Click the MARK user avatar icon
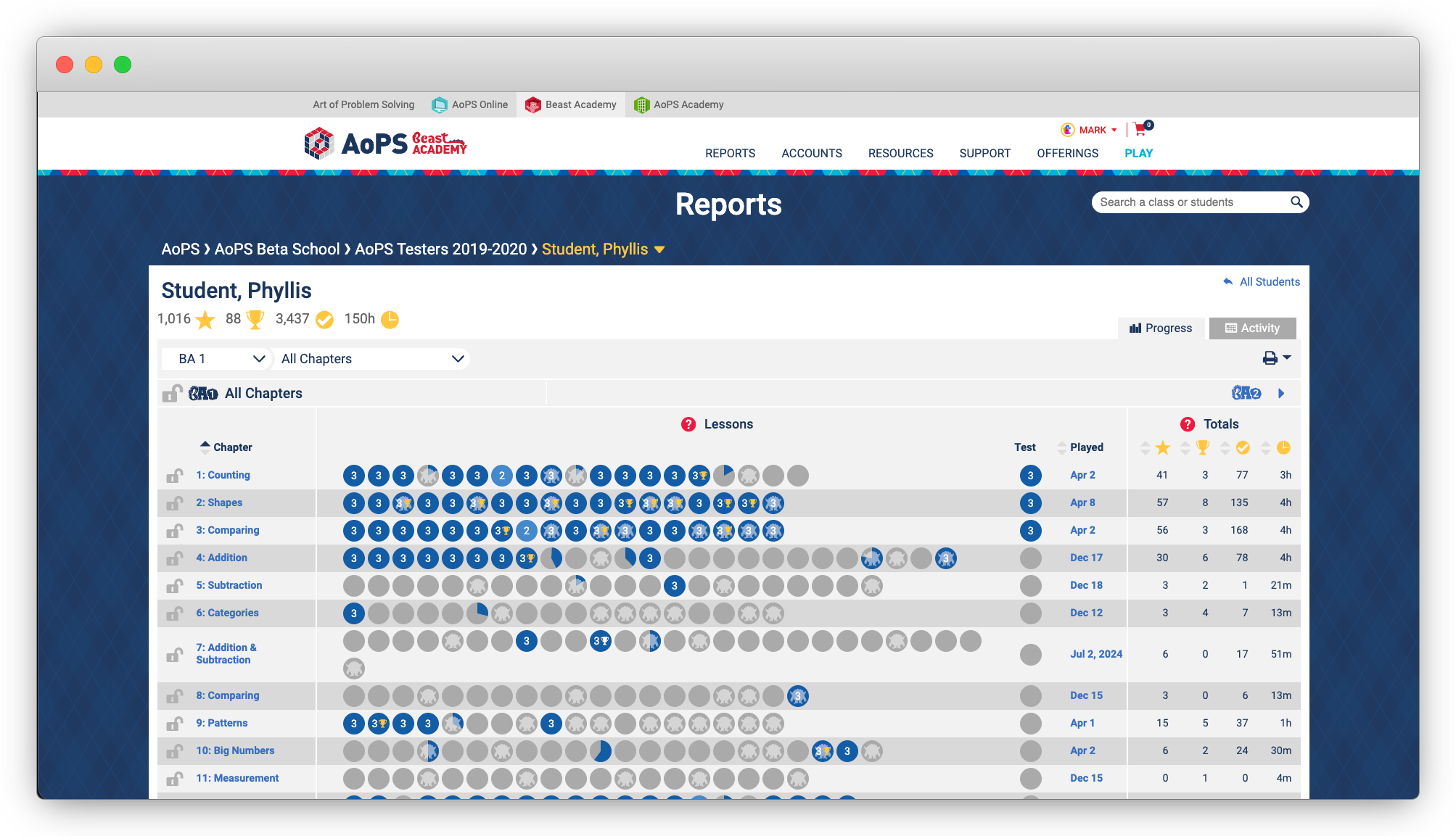The height and width of the screenshot is (836, 1456). pyautogui.click(x=1067, y=130)
